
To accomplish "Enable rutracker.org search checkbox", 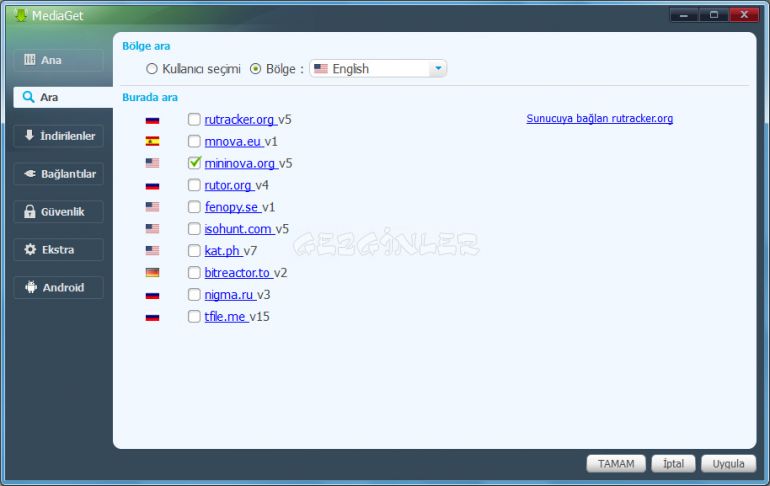I will (194, 119).
